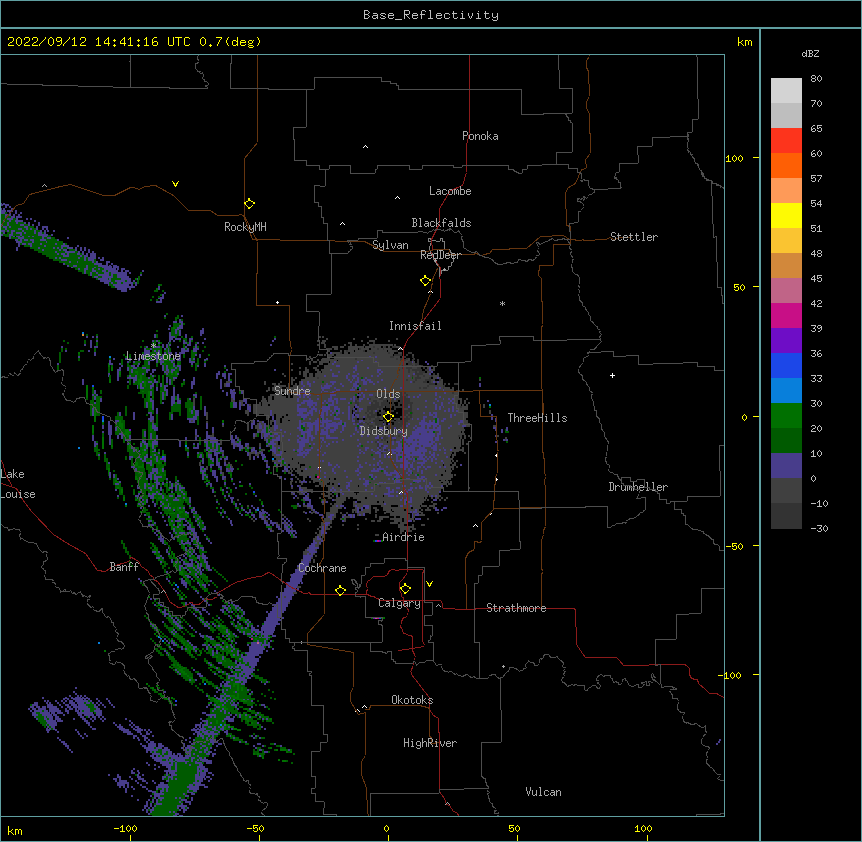
Task: Click the Base_Reflectivity title
Action: click(431, 15)
